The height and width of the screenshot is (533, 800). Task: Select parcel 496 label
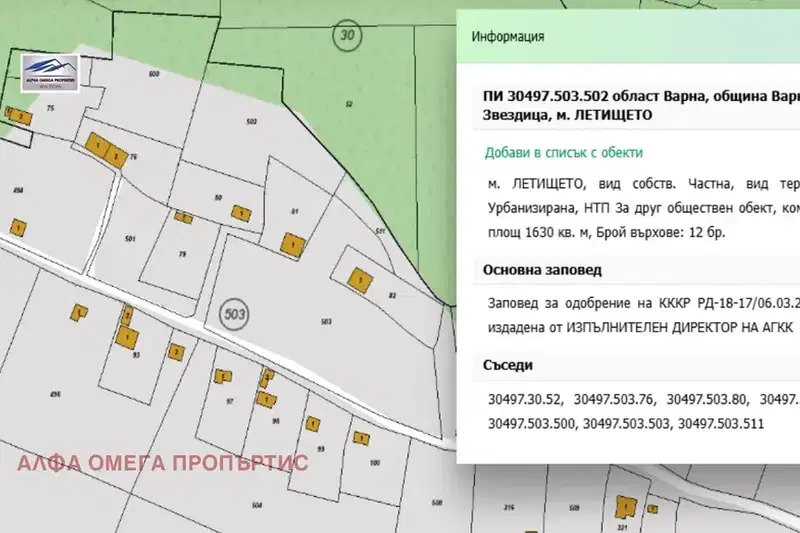tap(55, 394)
